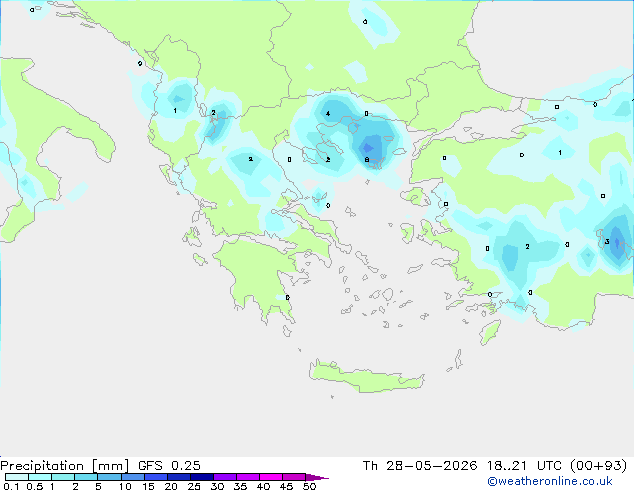Screen dimensions: 634x490
Task: Click the 0.1–0.5 mm palest legend swatch
Action: pyautogui.click(x=17, y=477)
